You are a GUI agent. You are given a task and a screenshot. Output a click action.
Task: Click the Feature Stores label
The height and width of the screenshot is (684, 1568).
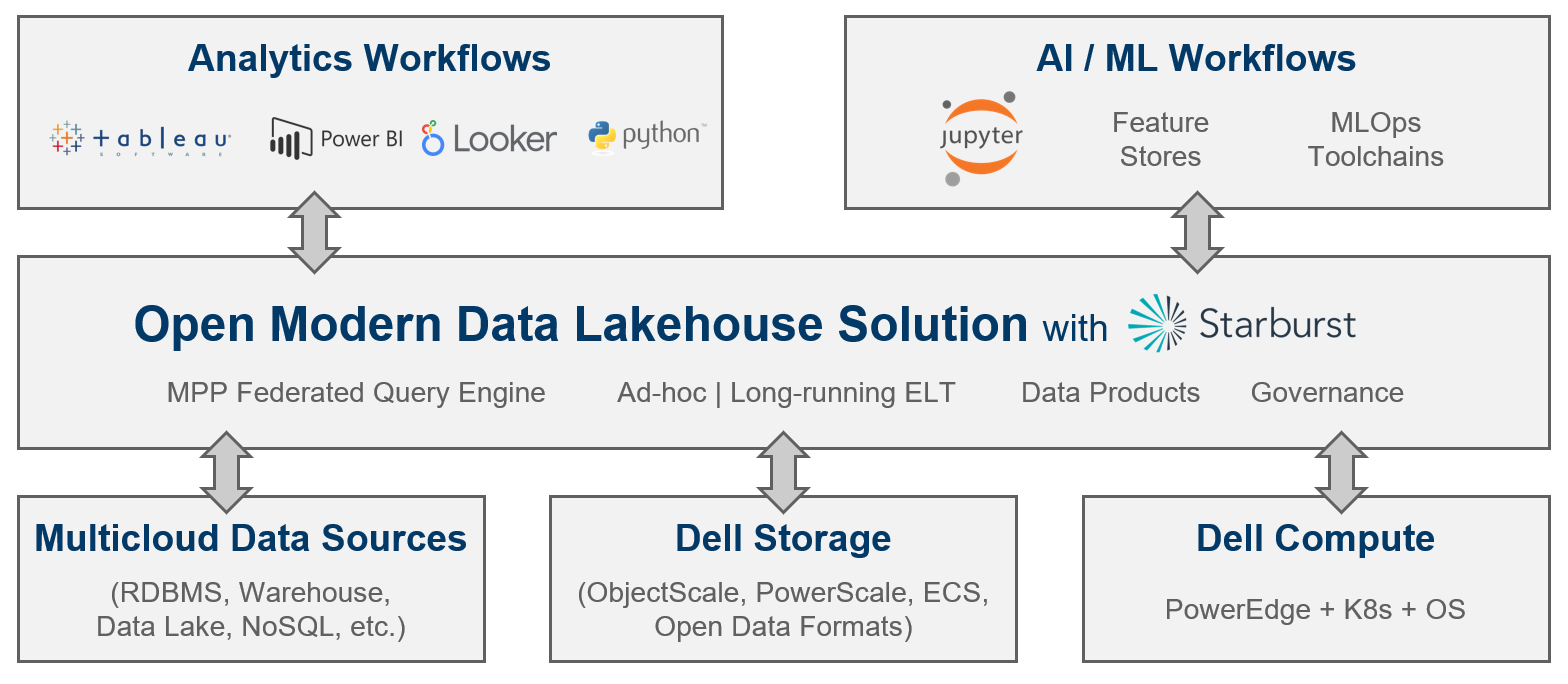[1160, 140]
